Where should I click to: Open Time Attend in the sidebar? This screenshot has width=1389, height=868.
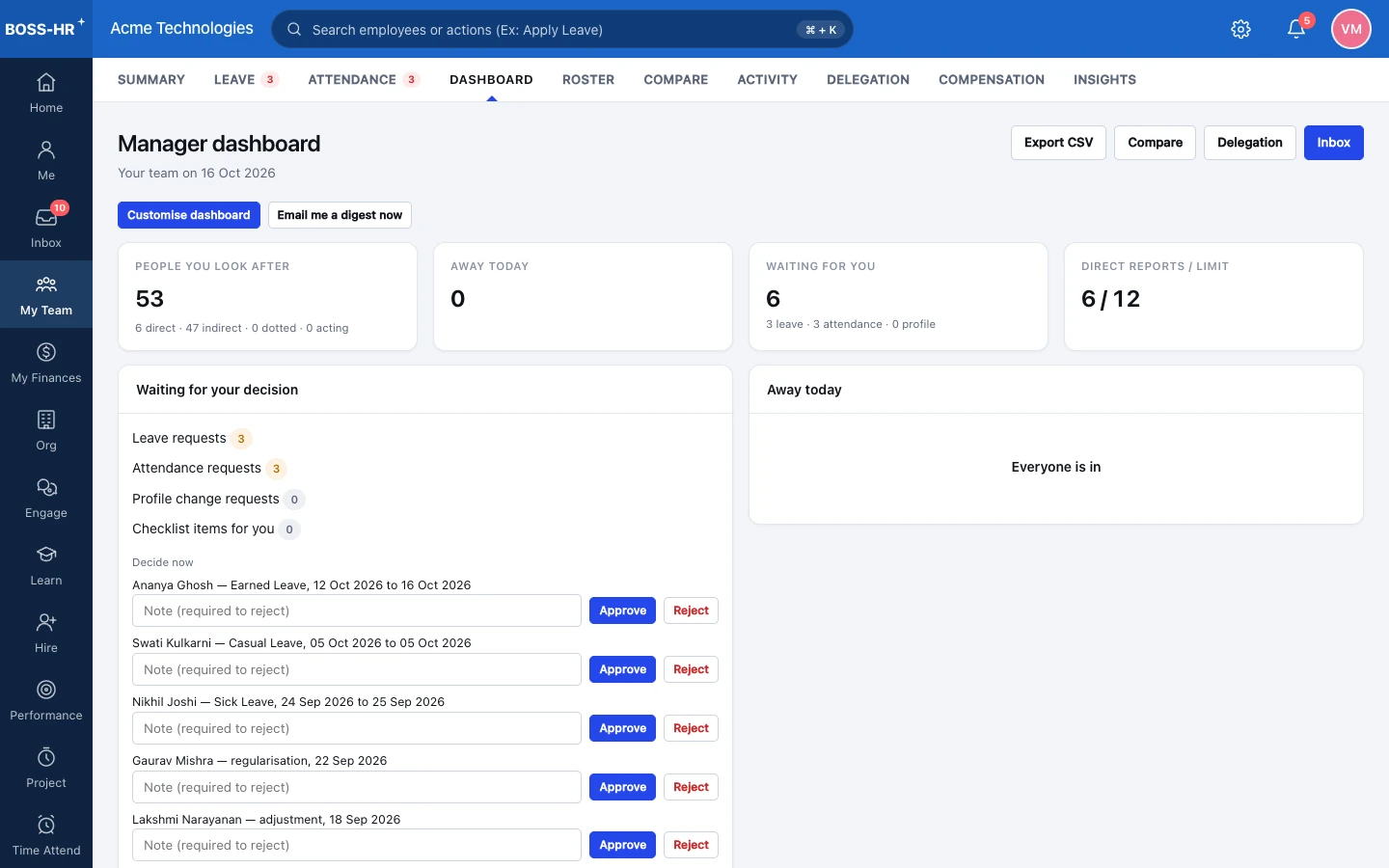(46, 835)
